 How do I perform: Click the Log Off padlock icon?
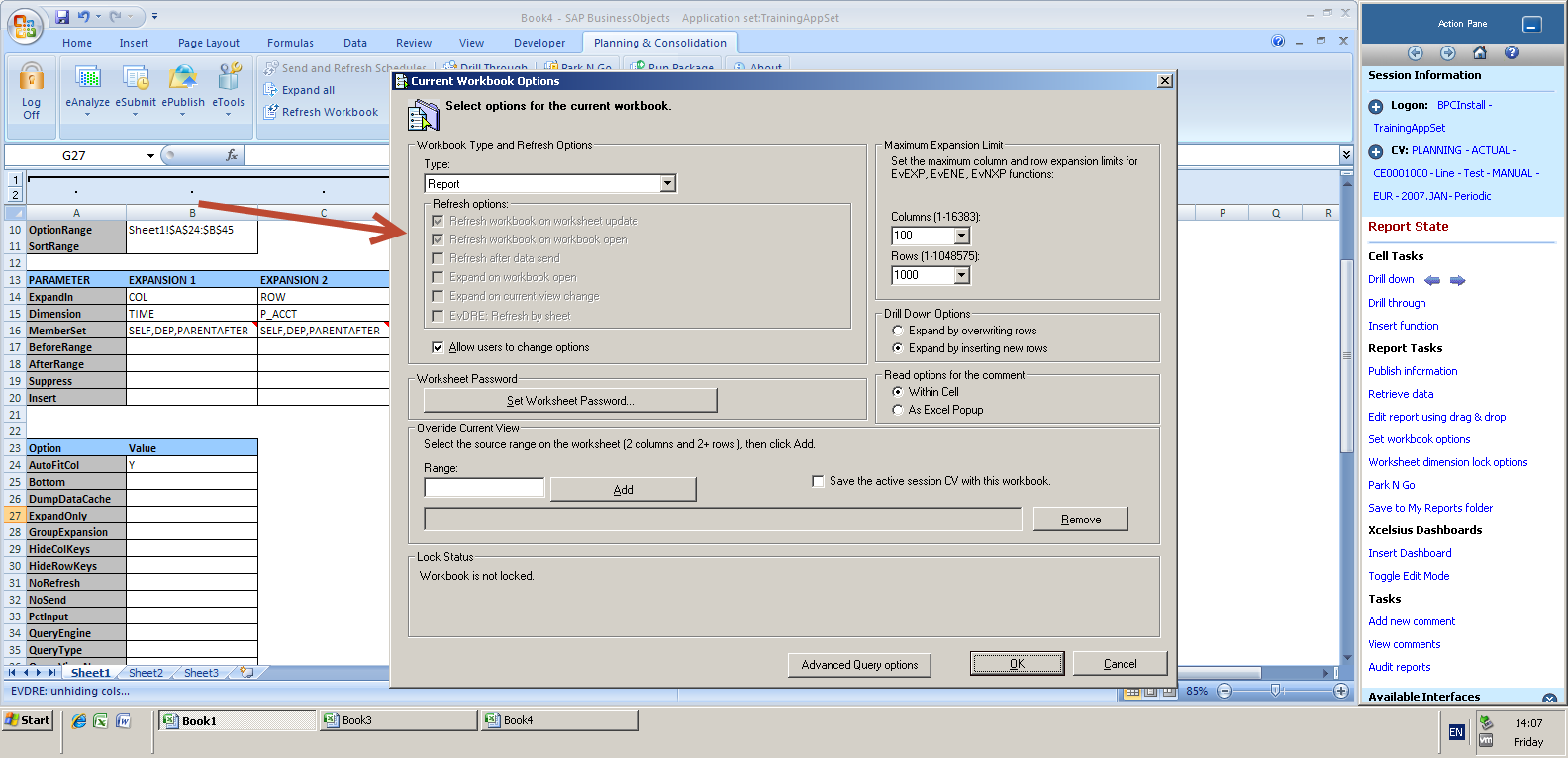point(32,77)
